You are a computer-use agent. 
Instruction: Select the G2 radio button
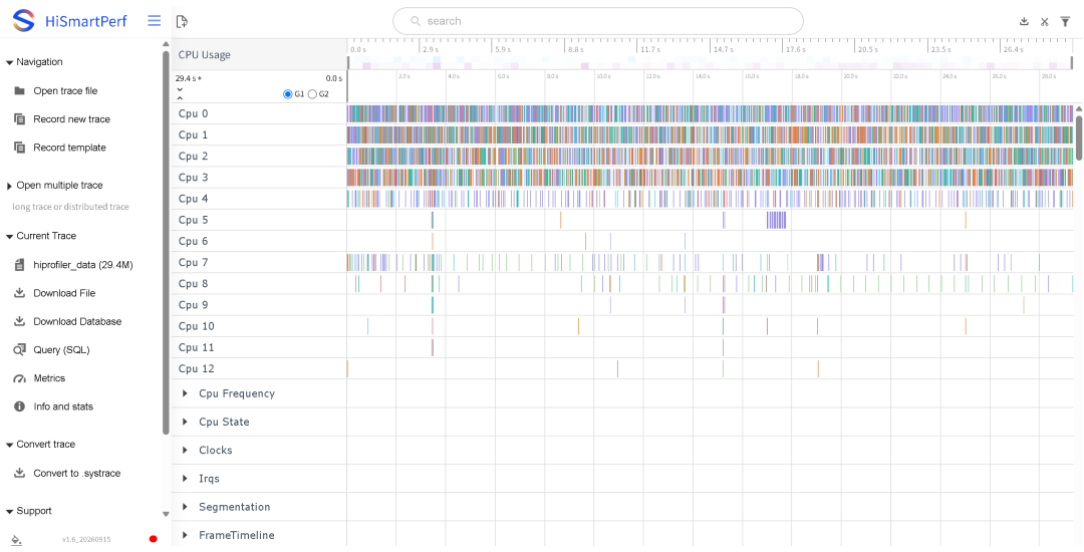(312, 94)
